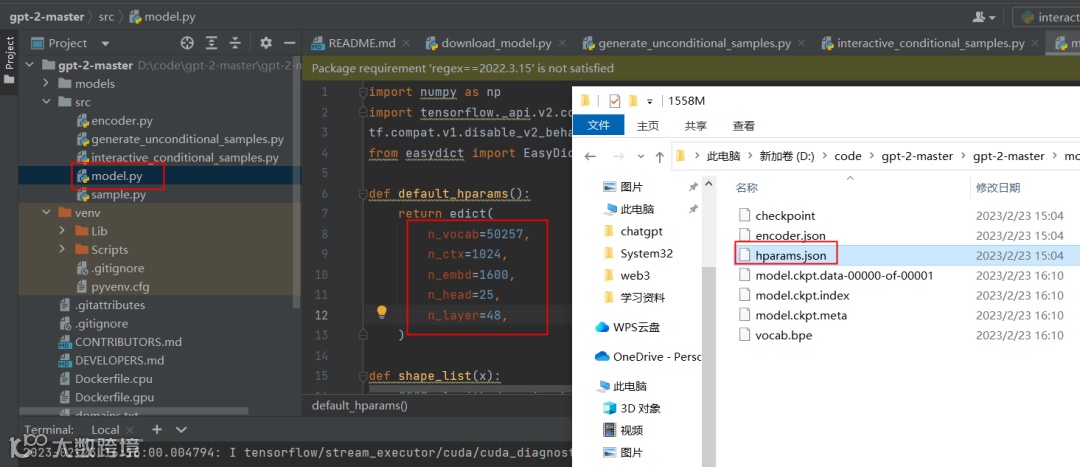1080x467 pixels.
Task: Select generate_unconditional_samples.py in the project tree
Action: click(187, 139)
